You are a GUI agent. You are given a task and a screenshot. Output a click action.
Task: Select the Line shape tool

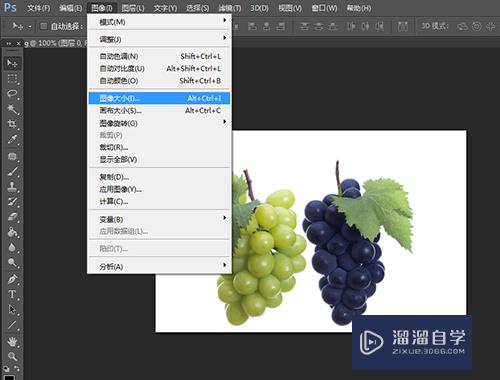pyautogui.click(x=12, y=325)
